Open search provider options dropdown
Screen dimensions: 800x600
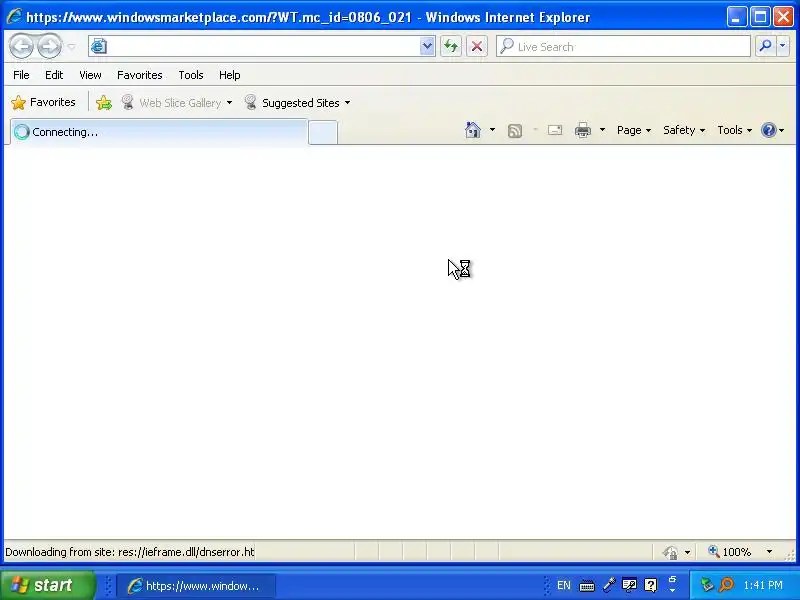(x=783, y=46)
